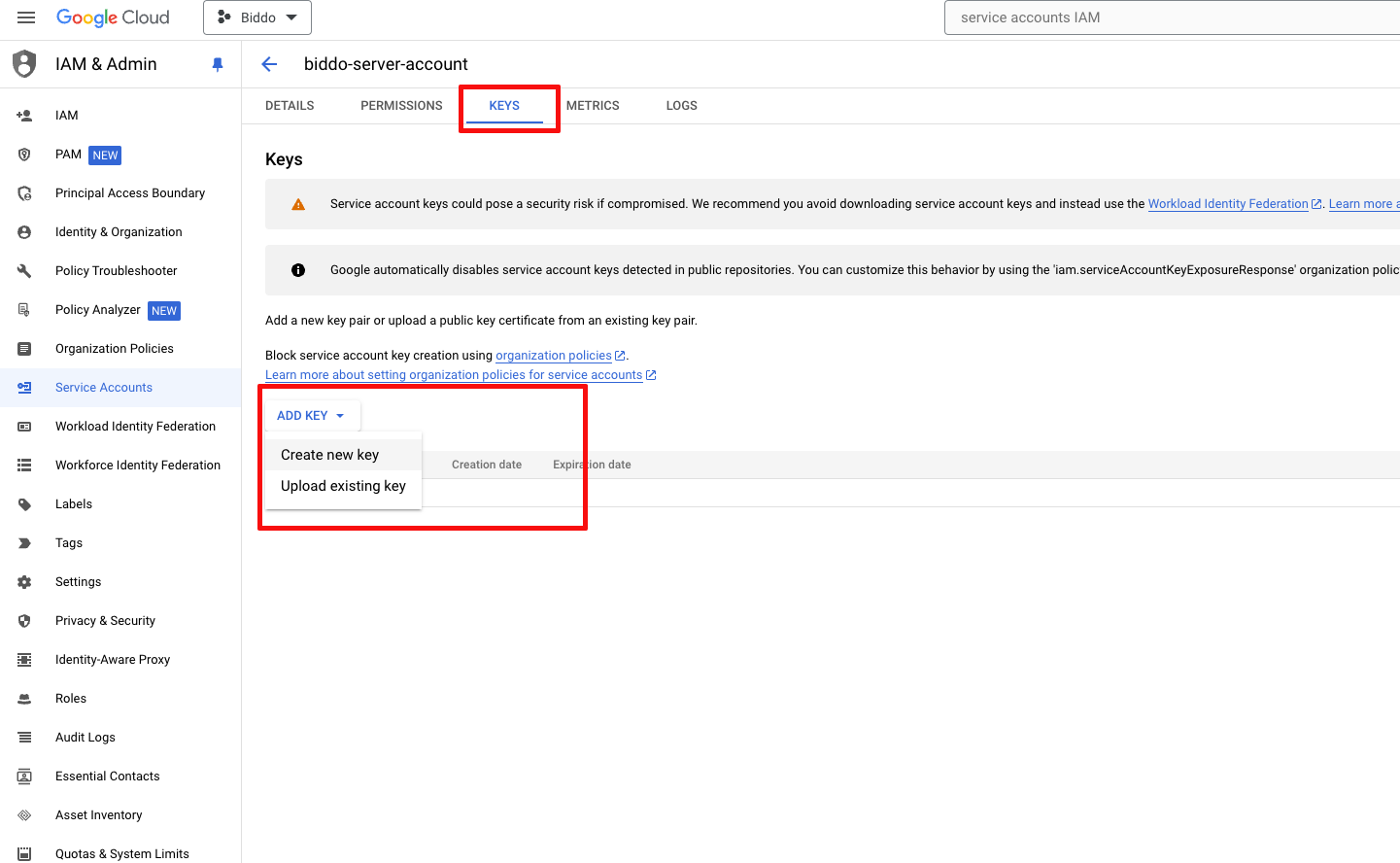
Task: Click the Policy Troubleshooter wrench icon
Action: pos(24,271)
